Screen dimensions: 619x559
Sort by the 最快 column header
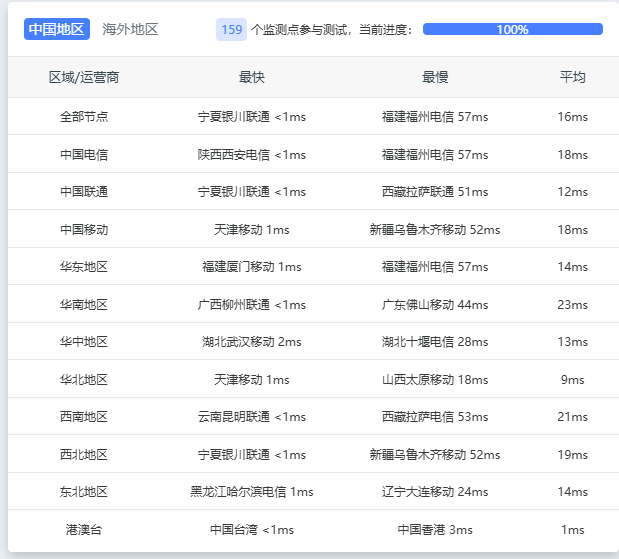251,77
